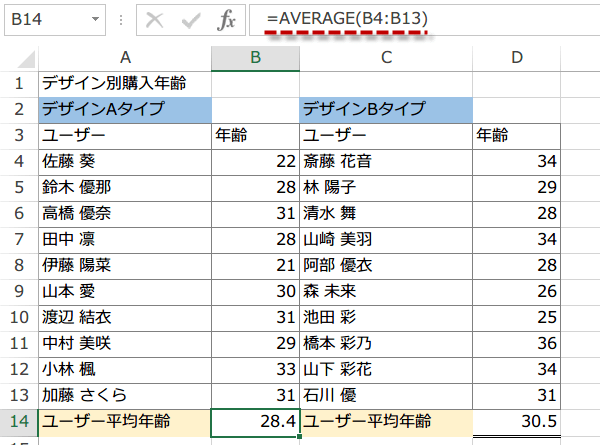This screenshot has height=445, width=600.
Task: Select row 3 header
Action: pyautogui.click(x=19, y=136)
